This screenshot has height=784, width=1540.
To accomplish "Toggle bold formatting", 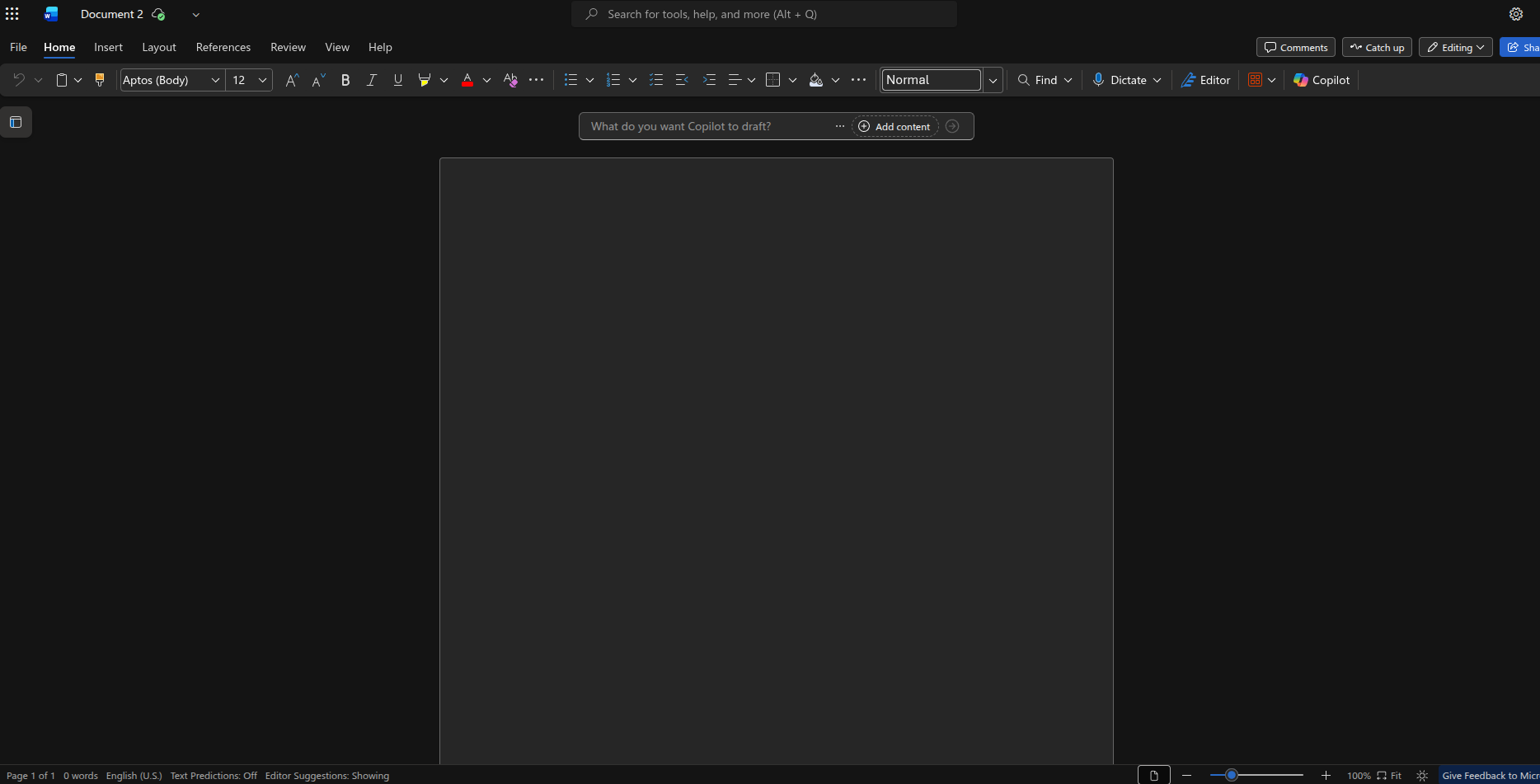I will [345, 80].
